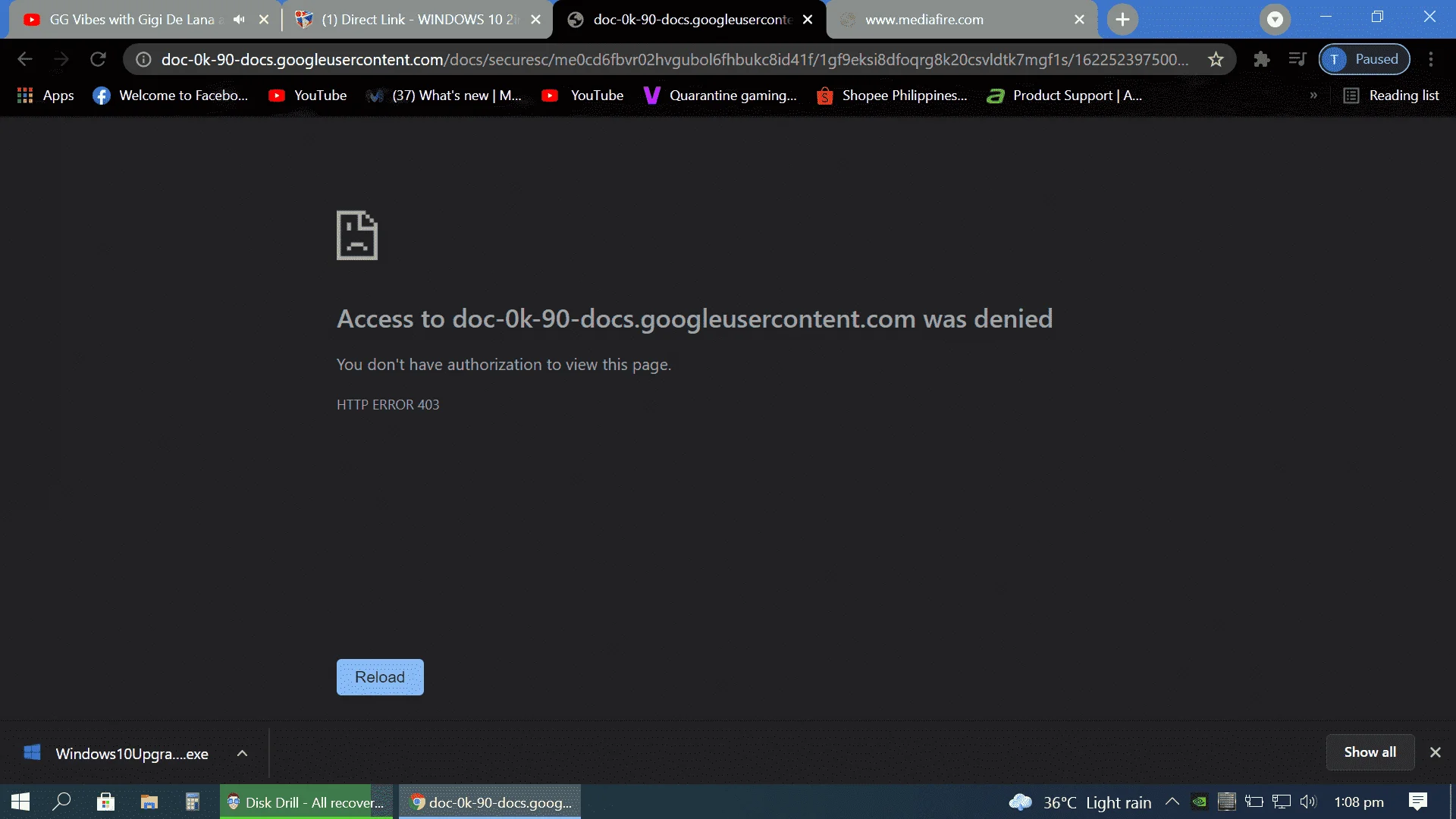Open the first YouTube bookmark
Viewport: 1456px width, 819px height.
tap(308, 96)
